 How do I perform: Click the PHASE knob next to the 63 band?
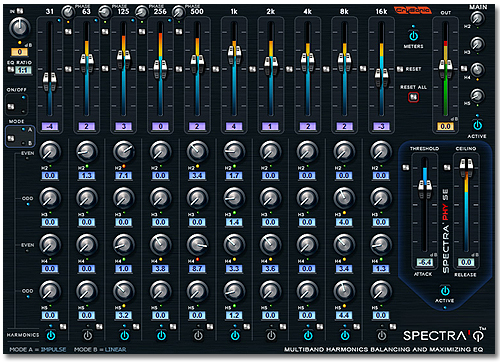[68, 12]
